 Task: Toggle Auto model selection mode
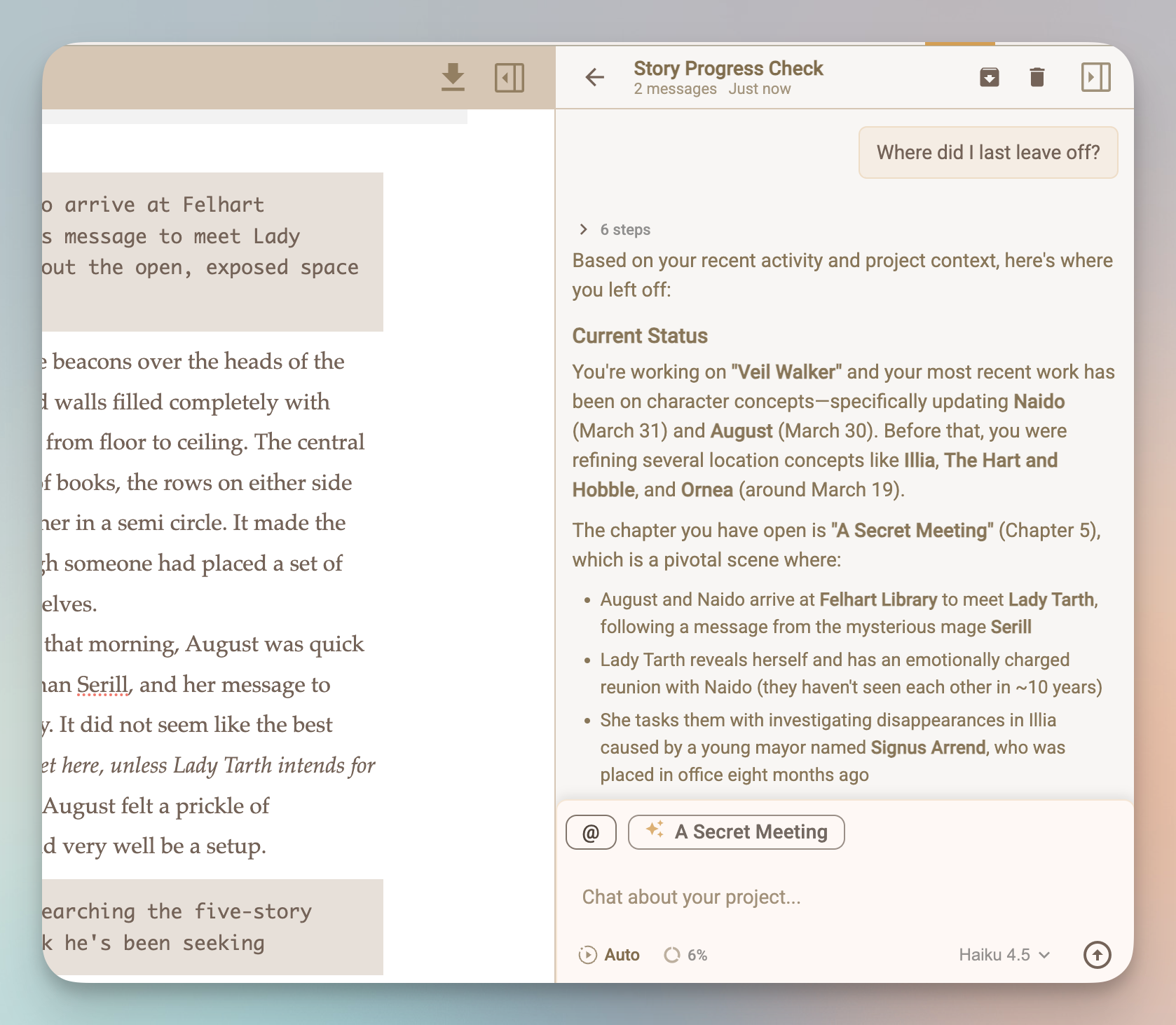(608, 955)
